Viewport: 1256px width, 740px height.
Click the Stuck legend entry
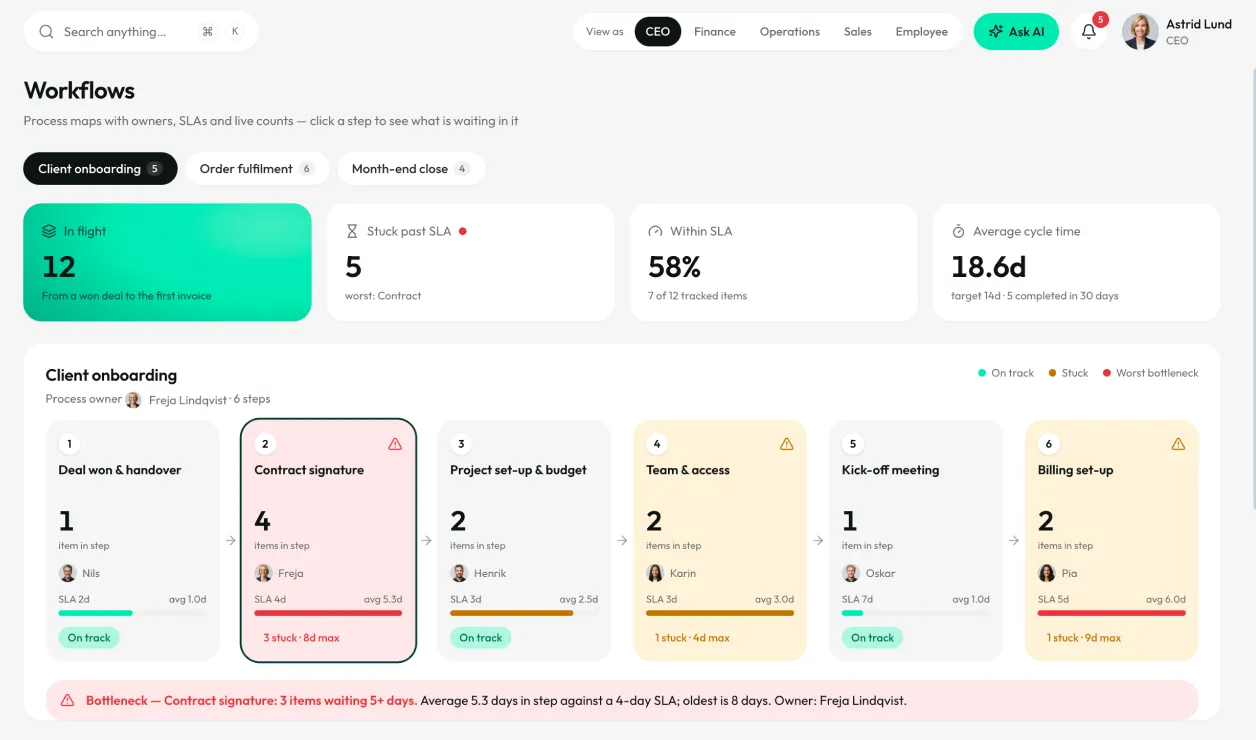point(1068,373)
